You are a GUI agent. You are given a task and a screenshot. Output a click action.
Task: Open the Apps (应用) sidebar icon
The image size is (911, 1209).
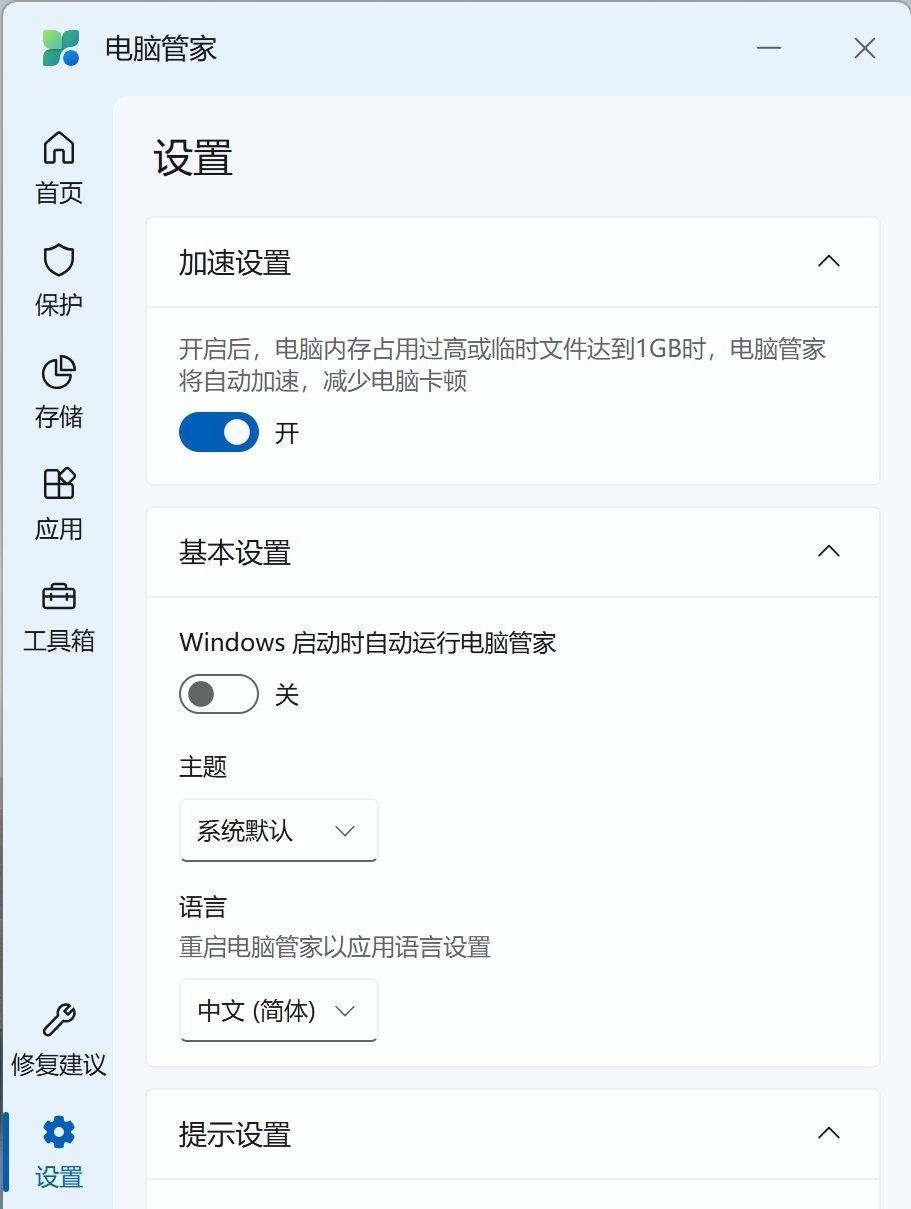[x=58, y=484]
